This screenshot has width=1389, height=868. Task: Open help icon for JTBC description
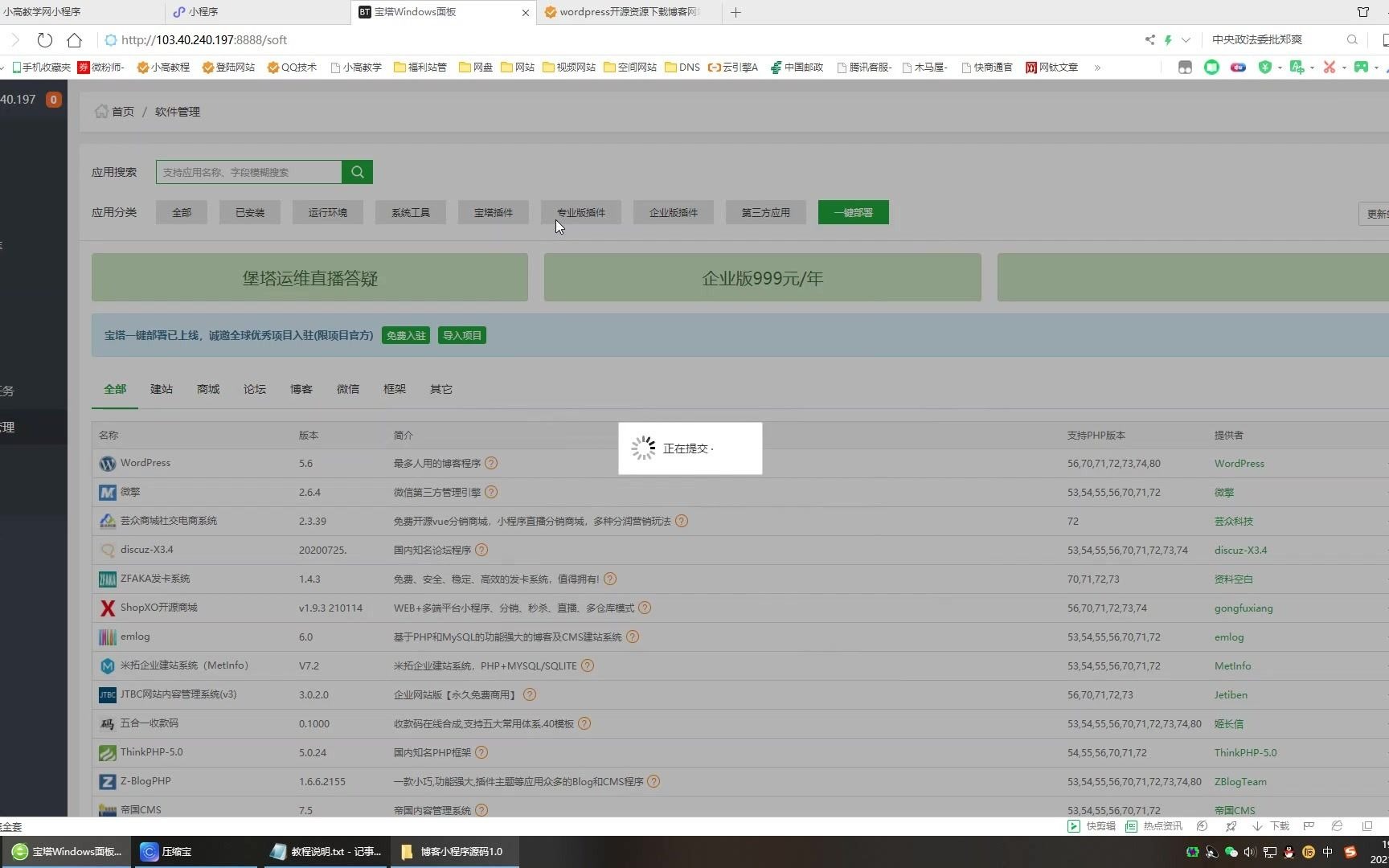coord(530,694)
